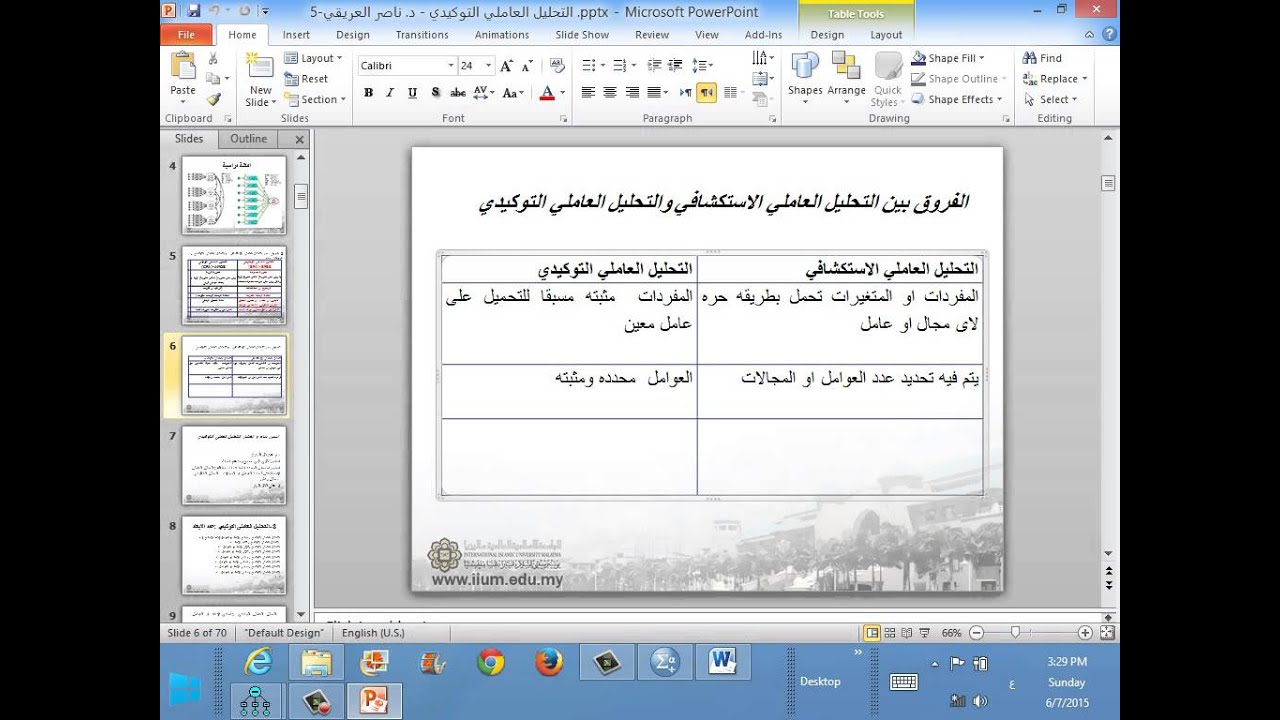Apply the red font color
1280x720 pixels.
pyautogui.click(x=546, y=92)
